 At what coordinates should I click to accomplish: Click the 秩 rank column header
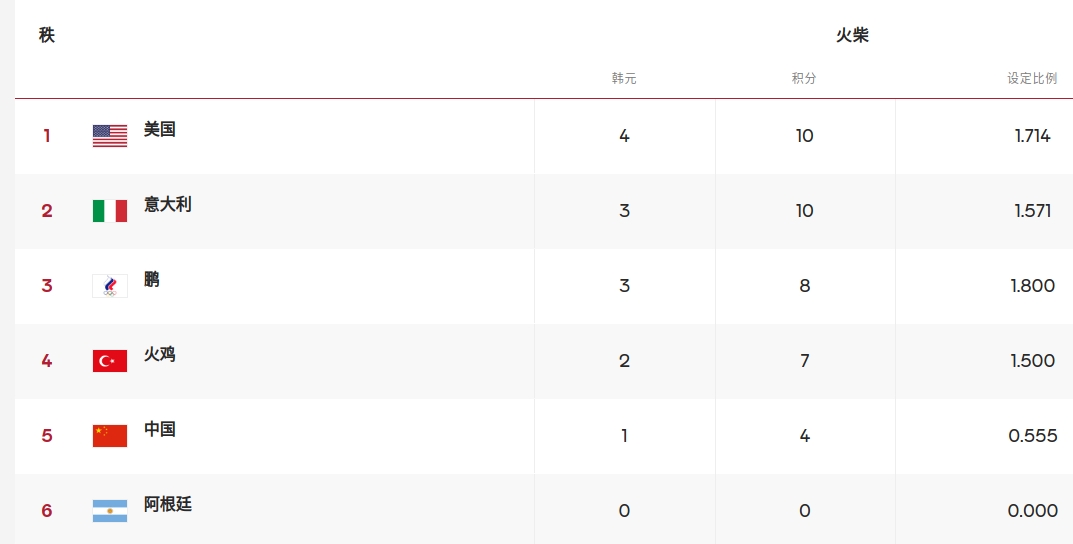click(47, 36)
